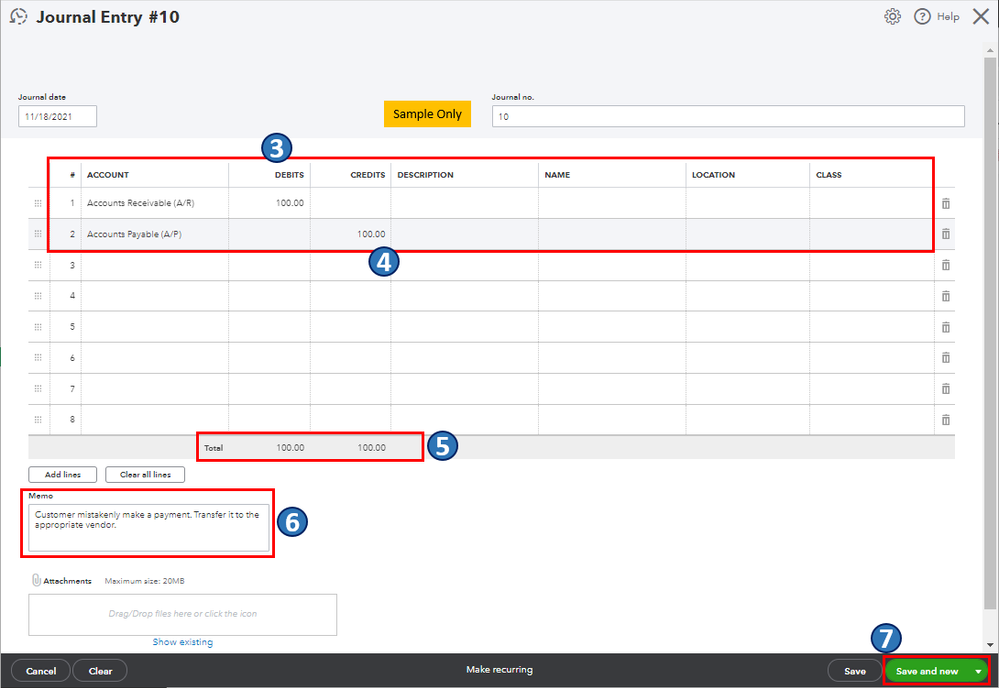Open the settings gear icon
The image size is (999, 688).
893,17
